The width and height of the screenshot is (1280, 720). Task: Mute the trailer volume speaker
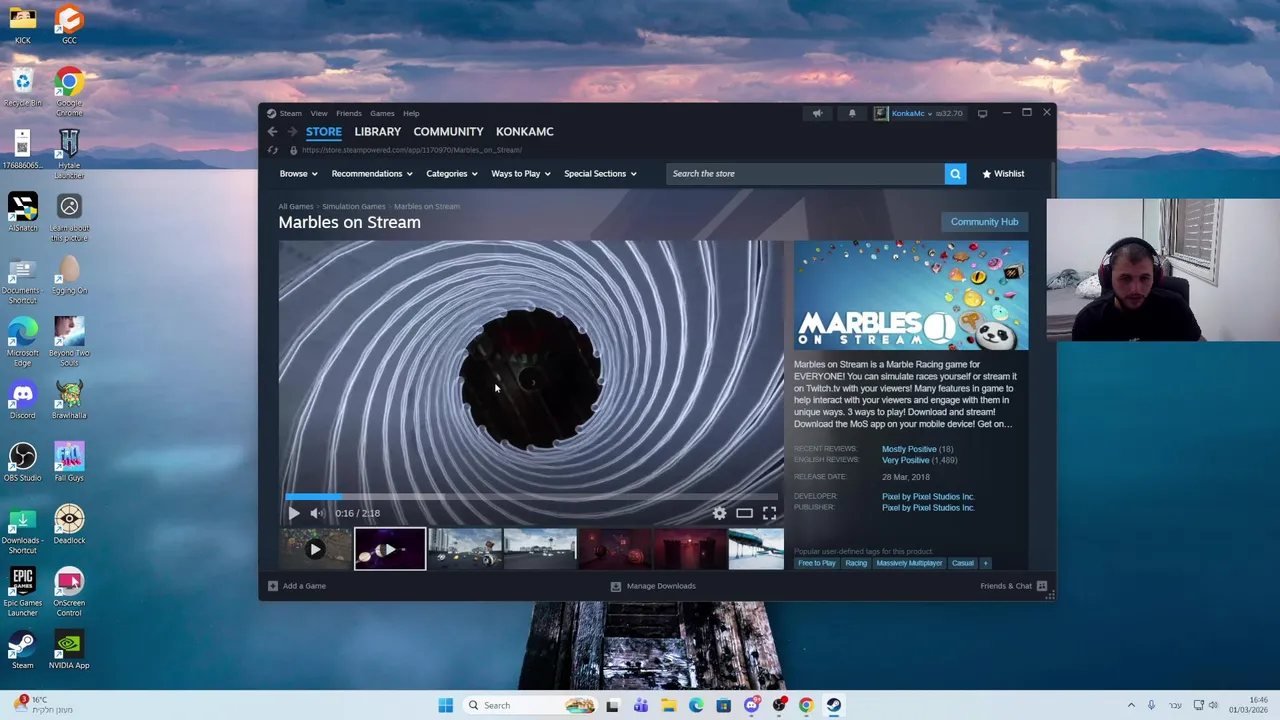tap(316, 513)
